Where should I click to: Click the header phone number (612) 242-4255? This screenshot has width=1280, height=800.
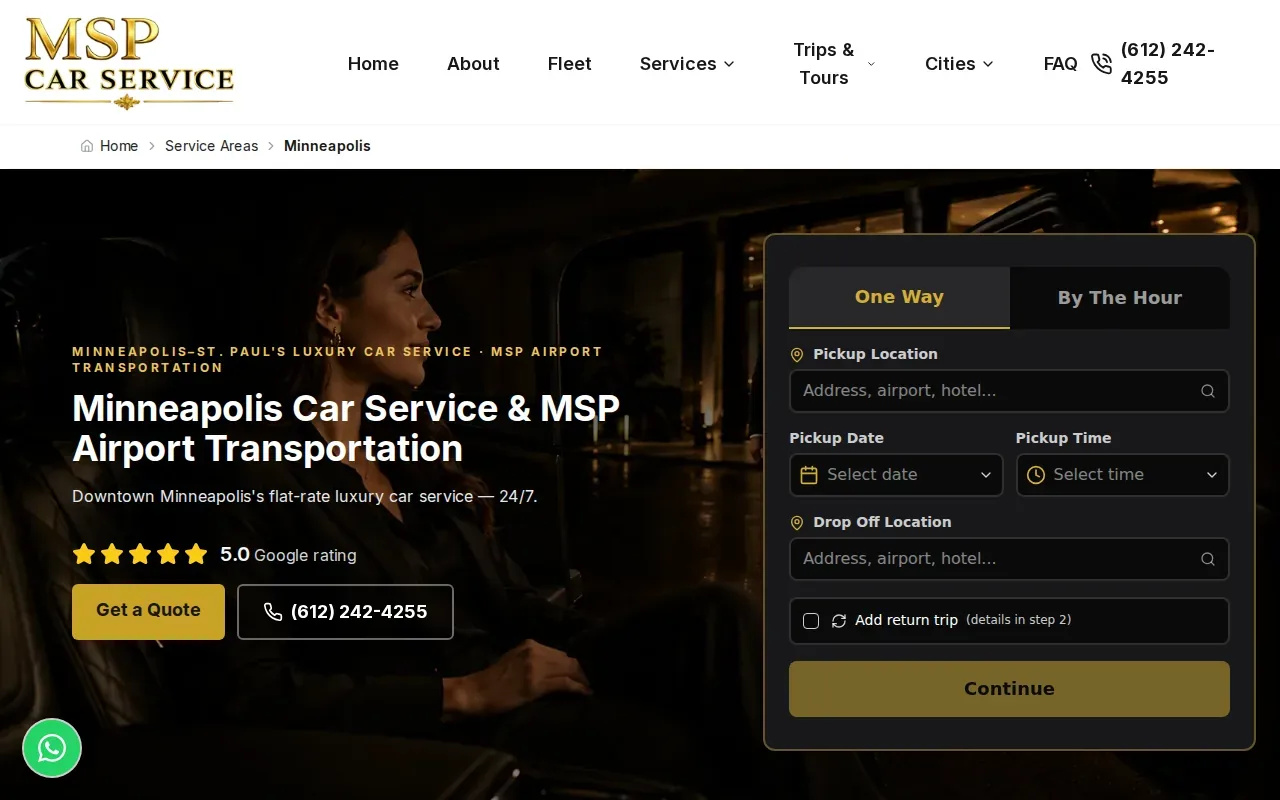1168,64
